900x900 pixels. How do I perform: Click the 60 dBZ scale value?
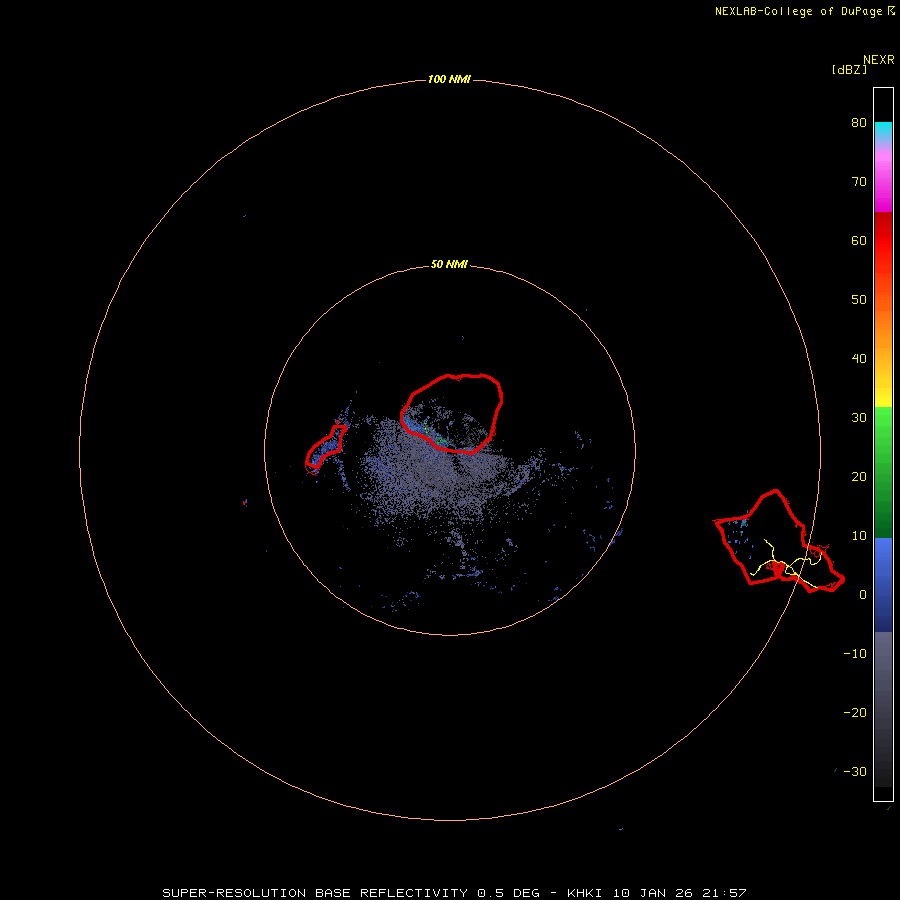tap(859, 240)
